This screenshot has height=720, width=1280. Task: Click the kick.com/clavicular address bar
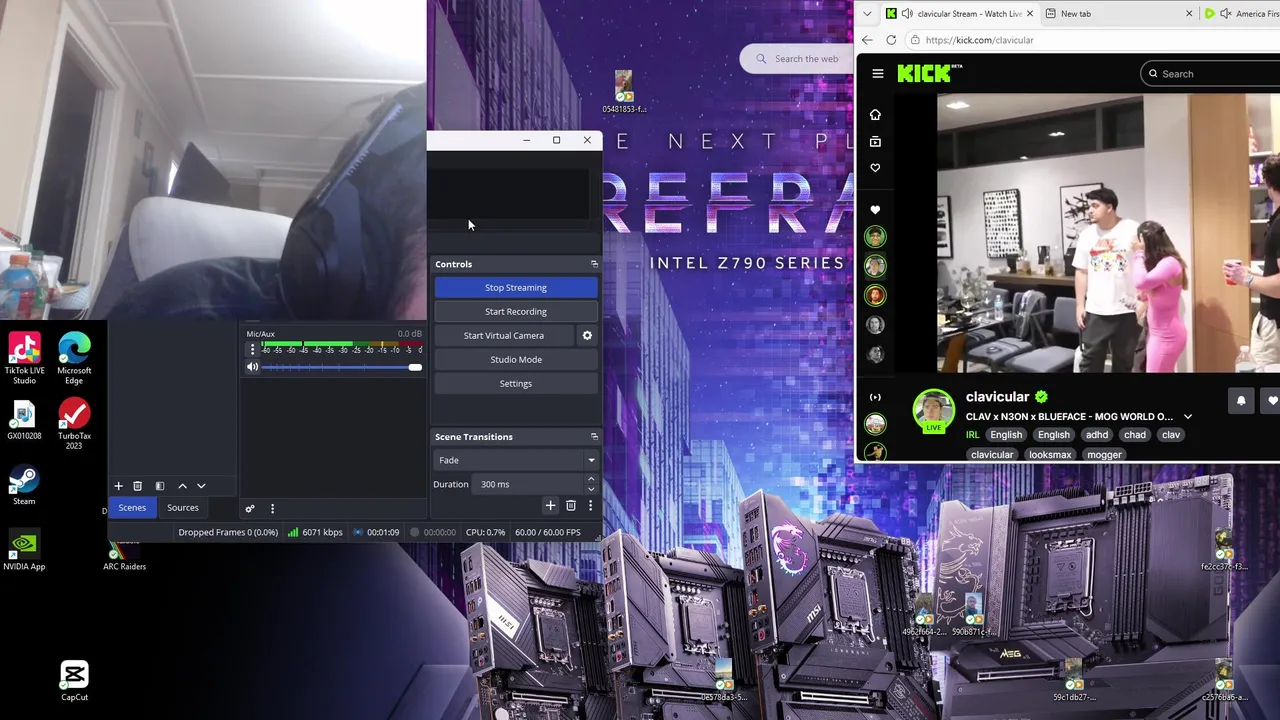tap(1092, 40)
